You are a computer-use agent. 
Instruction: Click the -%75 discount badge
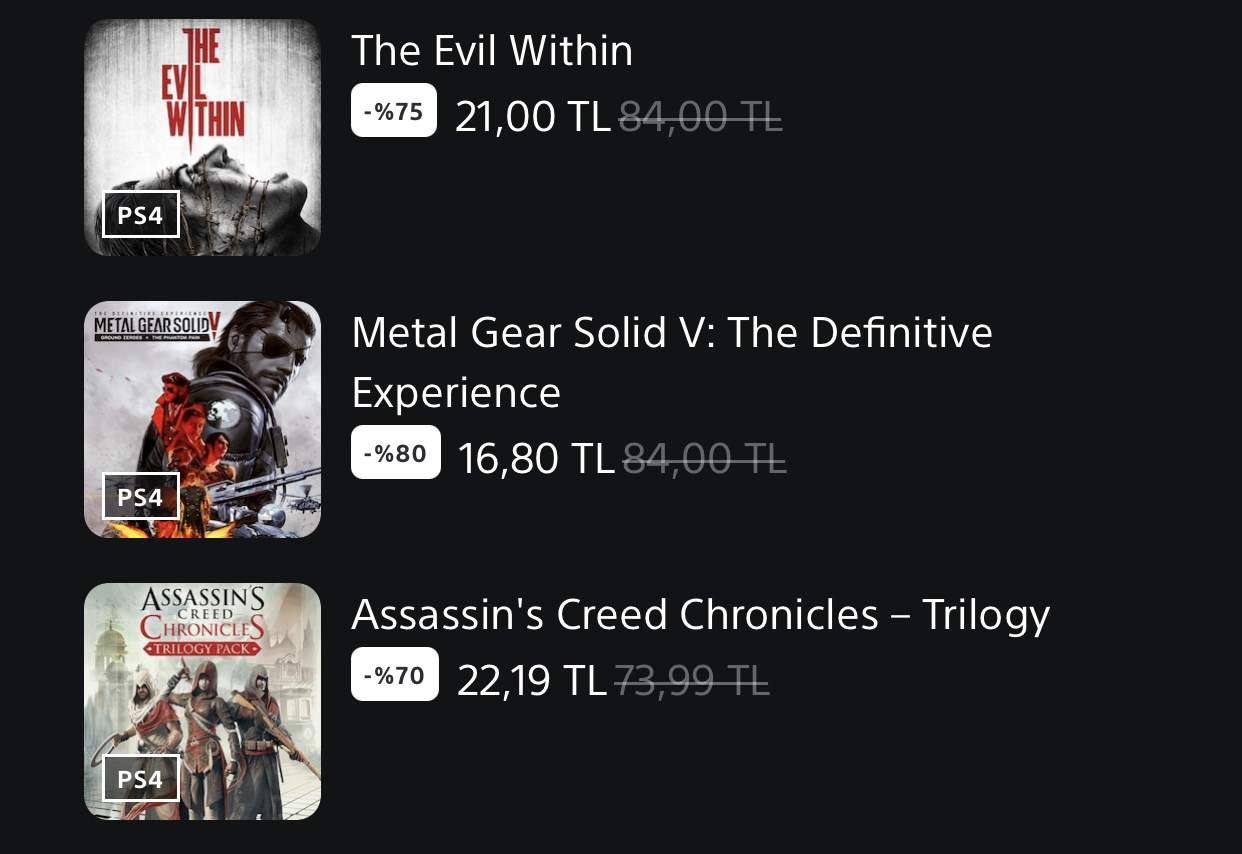coord(394,111)
